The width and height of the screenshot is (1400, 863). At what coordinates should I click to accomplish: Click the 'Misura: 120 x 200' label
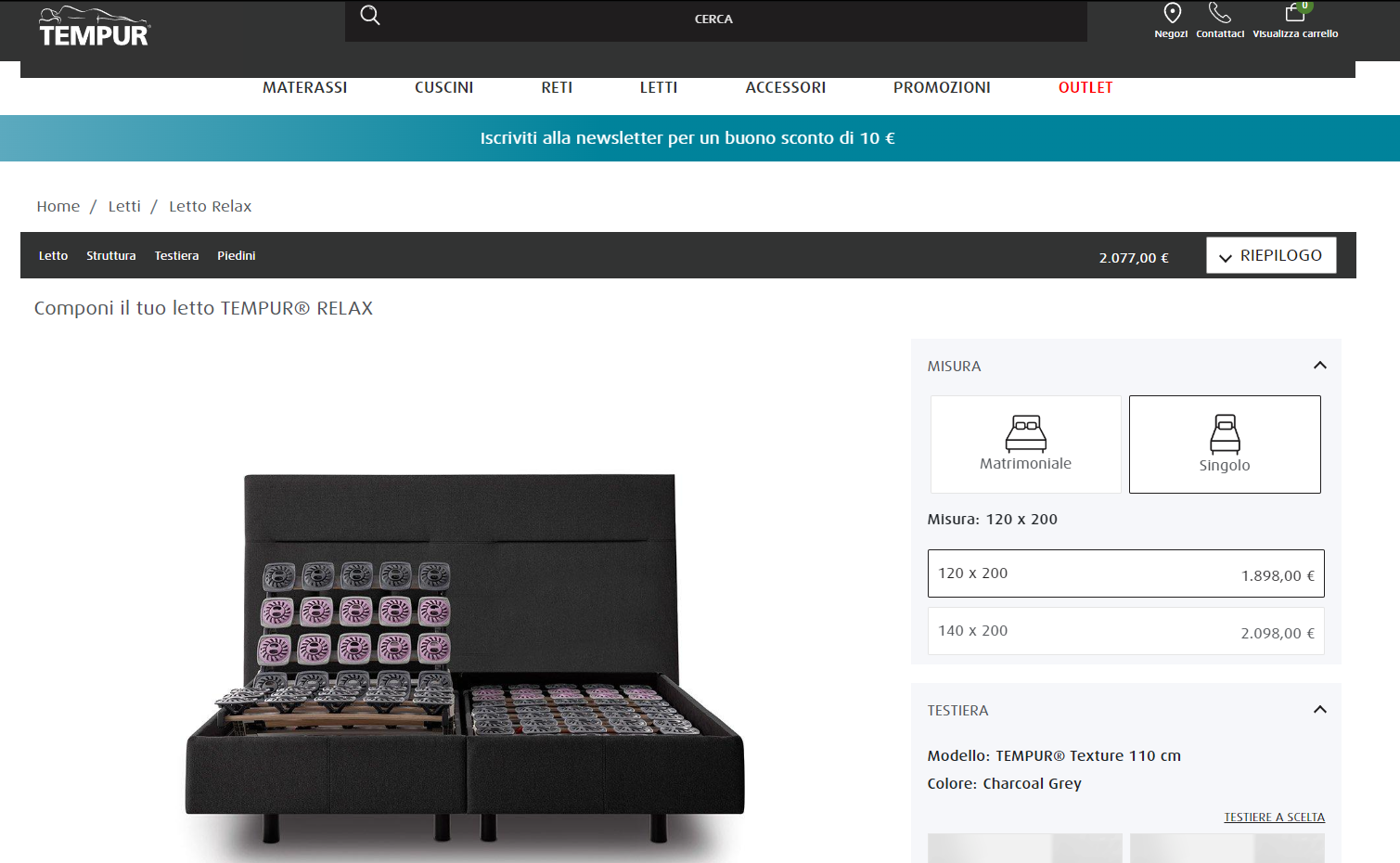[993, 520]
